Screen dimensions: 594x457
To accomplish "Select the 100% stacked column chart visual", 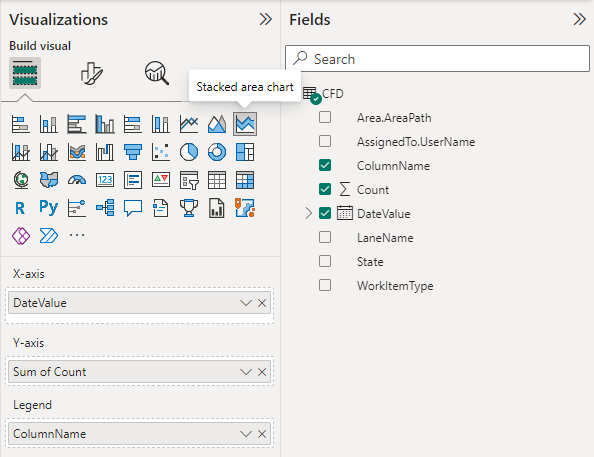I will point(161,124).
